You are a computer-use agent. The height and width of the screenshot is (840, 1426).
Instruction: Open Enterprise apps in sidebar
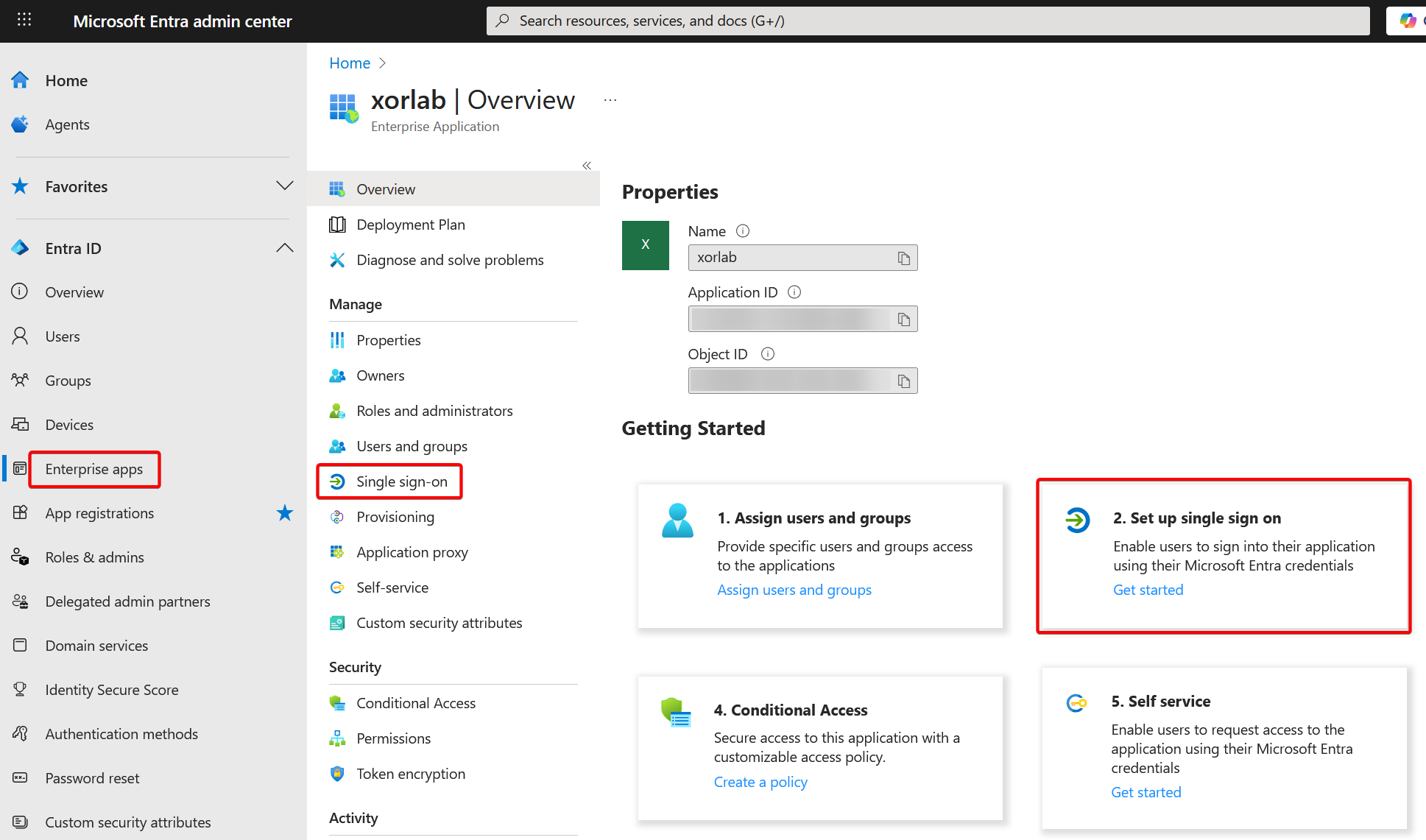pos(94,469)
